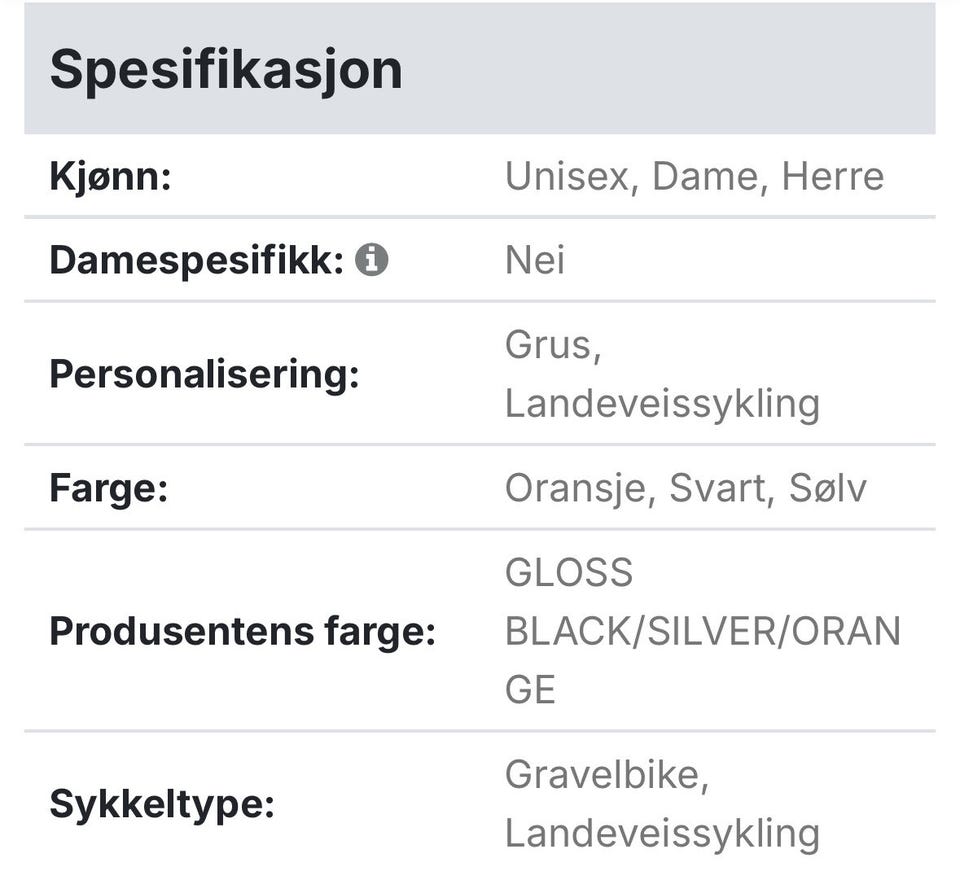960x871 pixels.
Task: Click the Farge label
Action: tap(108, 489)
